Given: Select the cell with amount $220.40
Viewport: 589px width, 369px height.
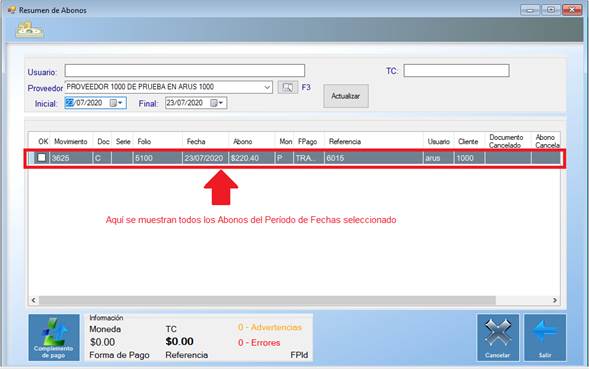Looking at the screenshot, I should click(252, 158).
